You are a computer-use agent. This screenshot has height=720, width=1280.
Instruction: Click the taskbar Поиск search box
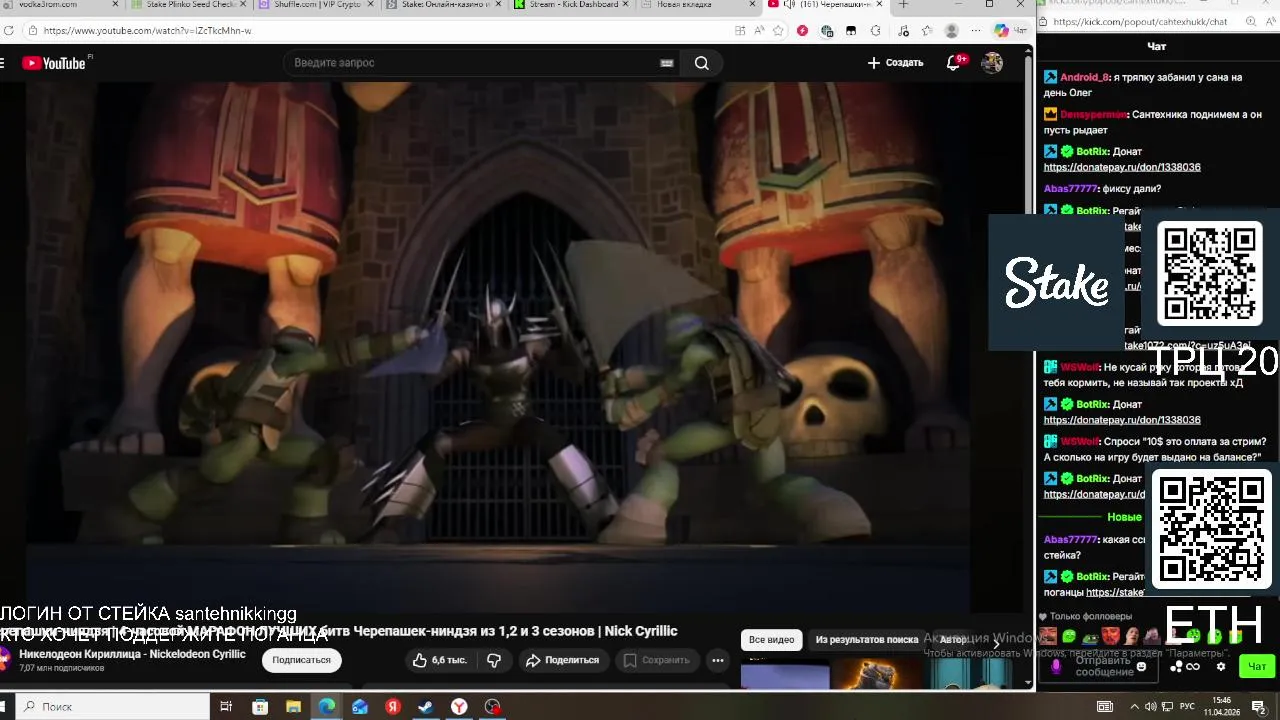click(x=114, y=707)
